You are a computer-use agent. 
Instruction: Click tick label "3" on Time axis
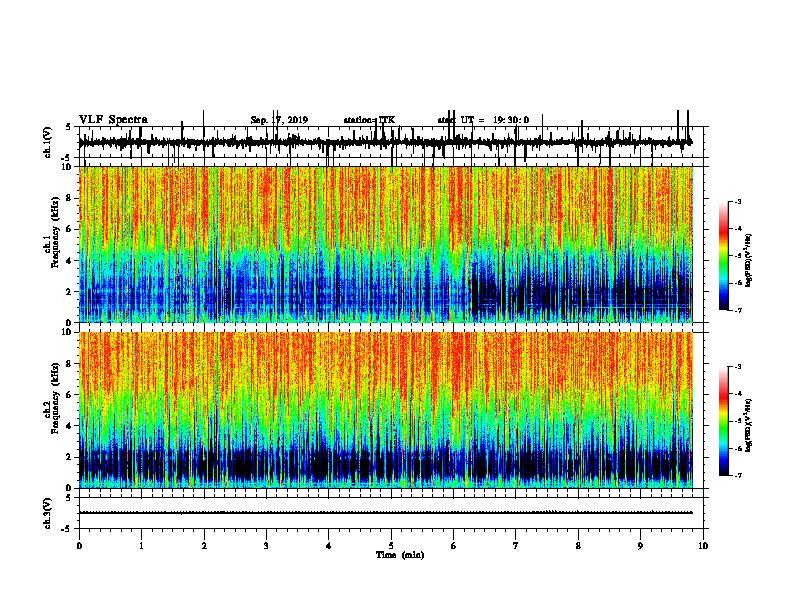point(266,546)
